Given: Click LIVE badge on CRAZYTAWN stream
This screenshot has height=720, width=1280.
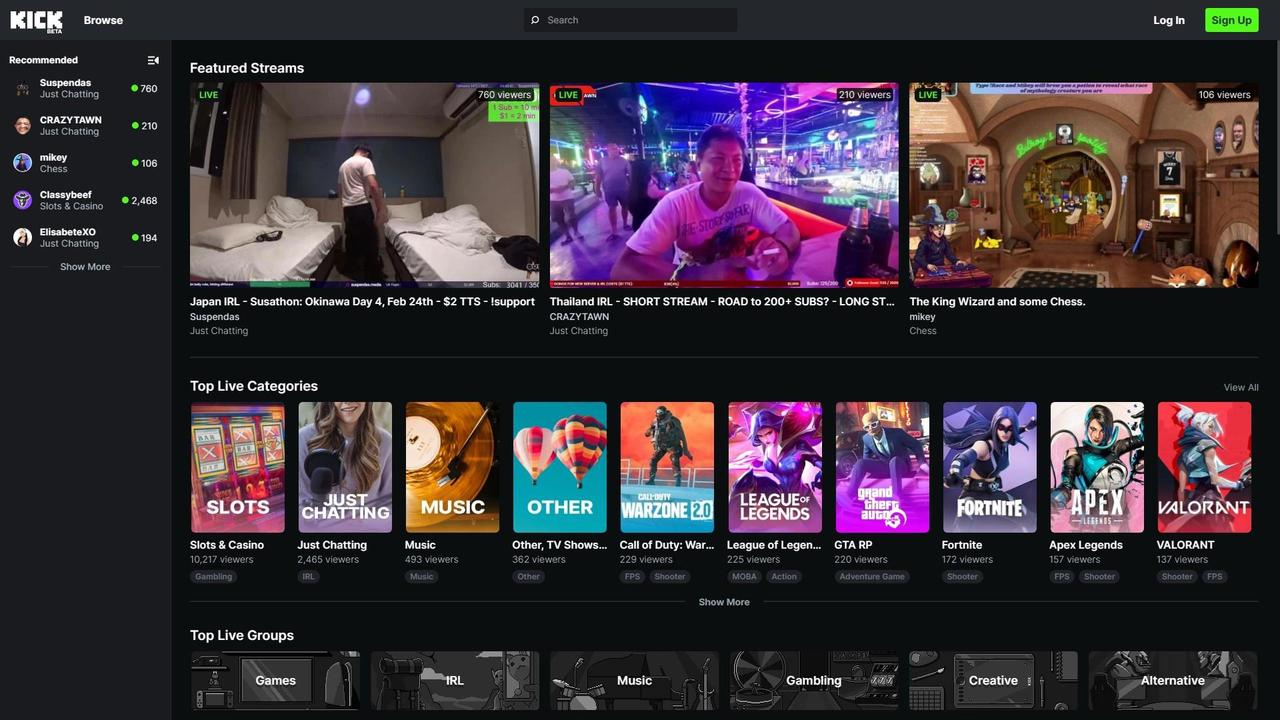Looking at the screenshot, I should (567, 95).
